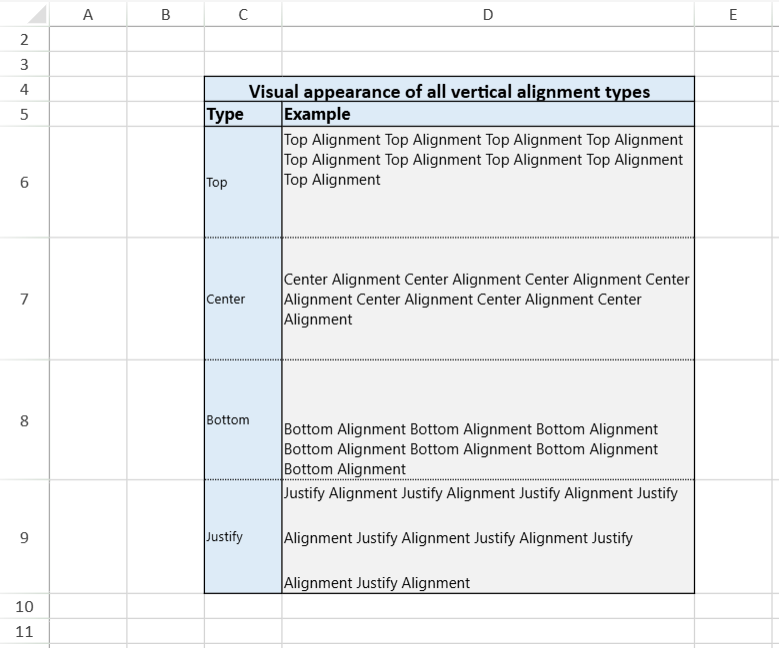Select column E header

tap(733, 14)
